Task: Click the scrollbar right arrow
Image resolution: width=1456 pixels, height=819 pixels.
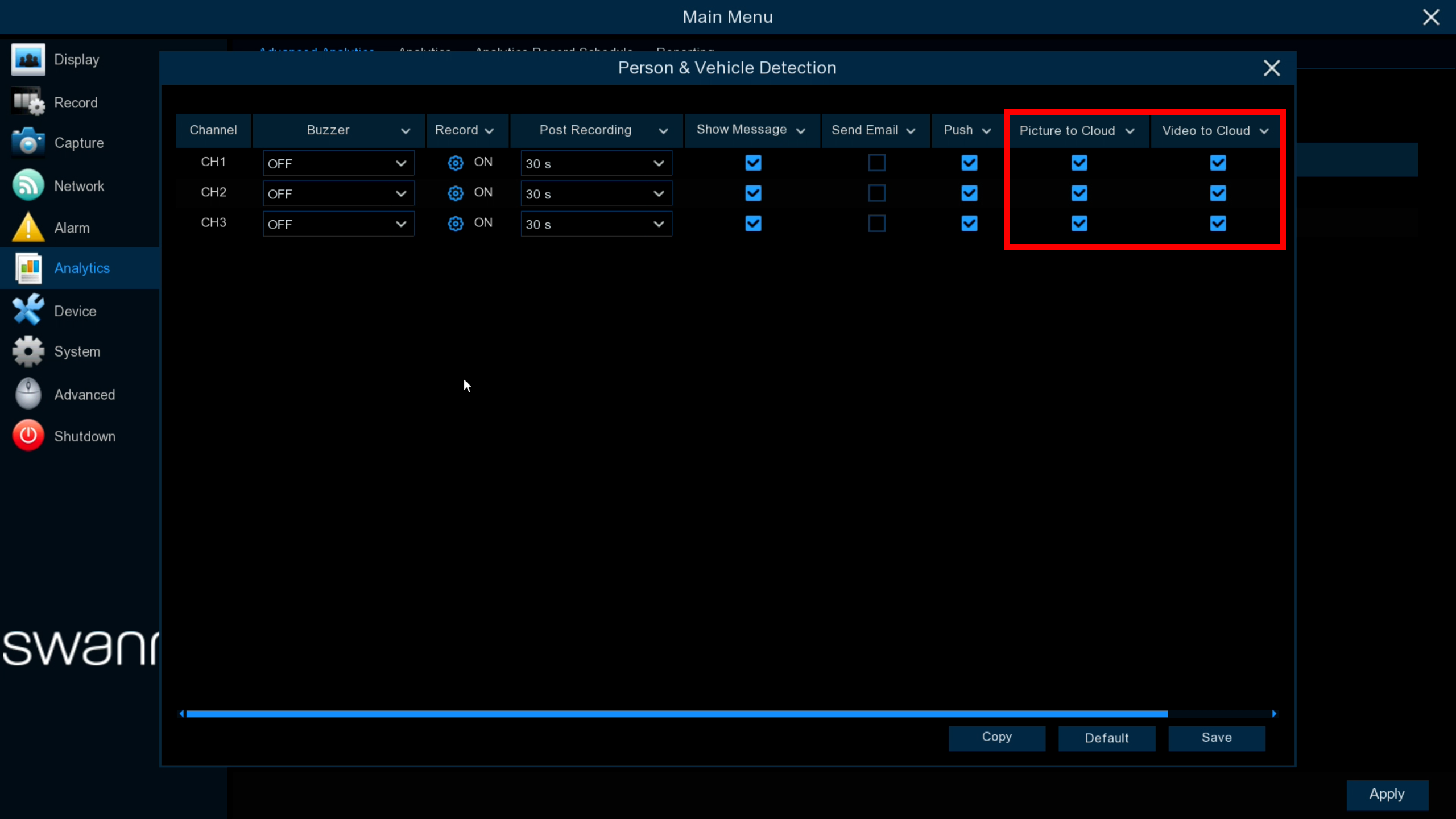Action: [1274, 714]
